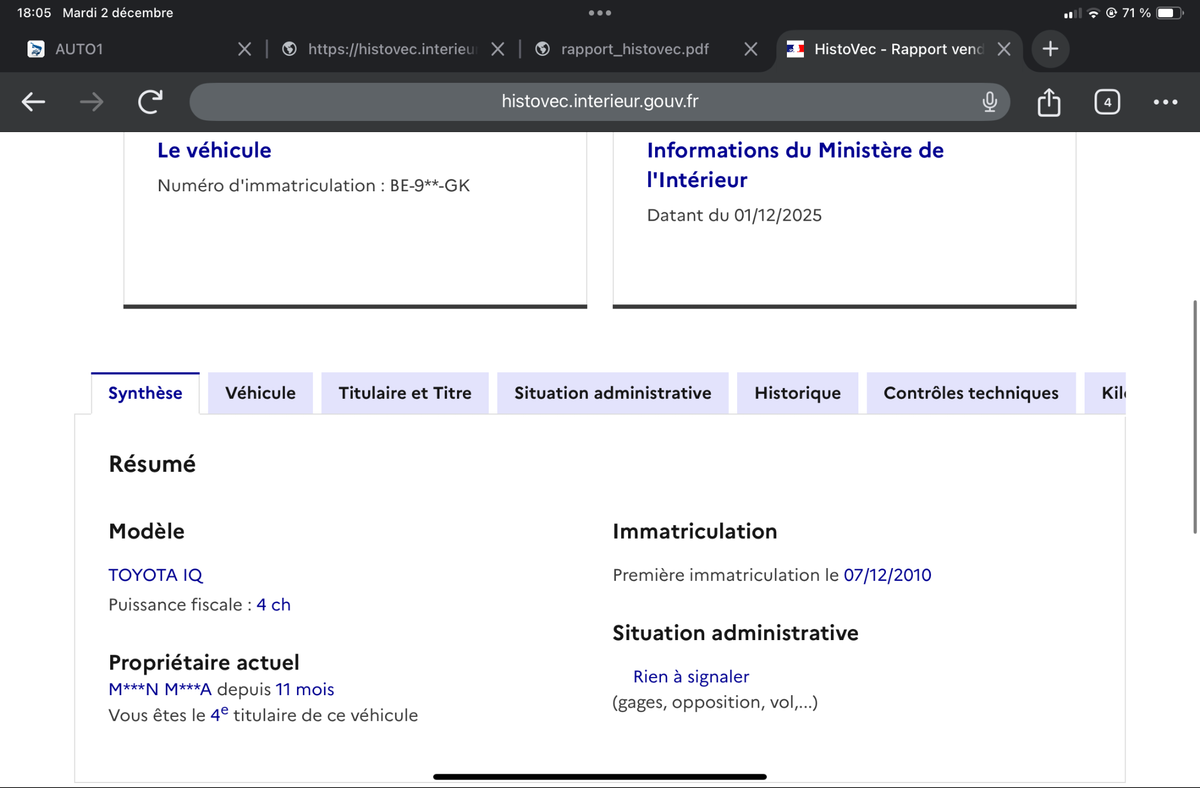1200x788 pixels.
Task: Go to the Contrôles techniques tab
Action: 970,393
